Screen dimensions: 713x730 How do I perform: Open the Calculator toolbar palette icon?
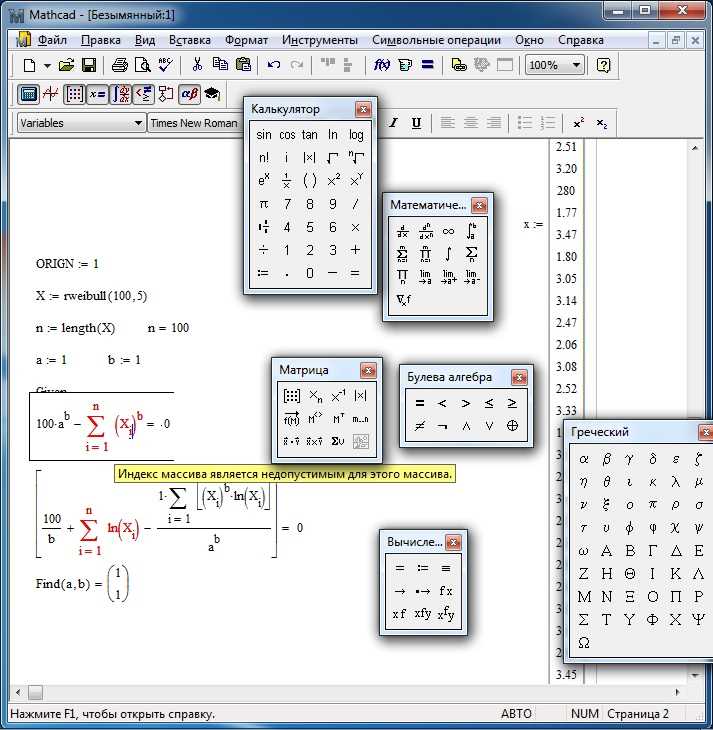click(28, 94)
